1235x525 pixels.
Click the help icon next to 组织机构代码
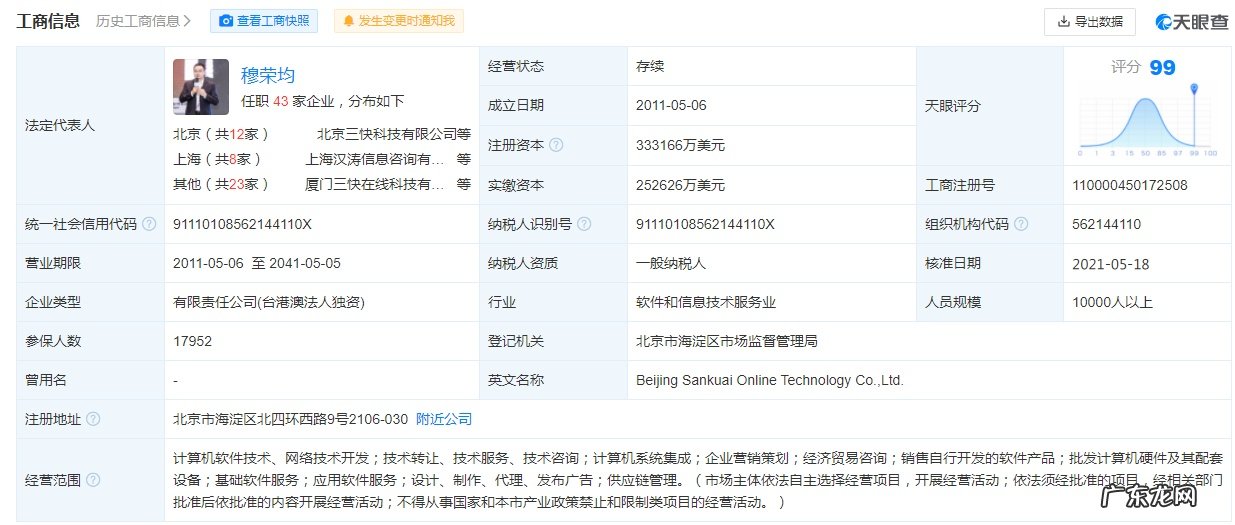point(1021,224)
